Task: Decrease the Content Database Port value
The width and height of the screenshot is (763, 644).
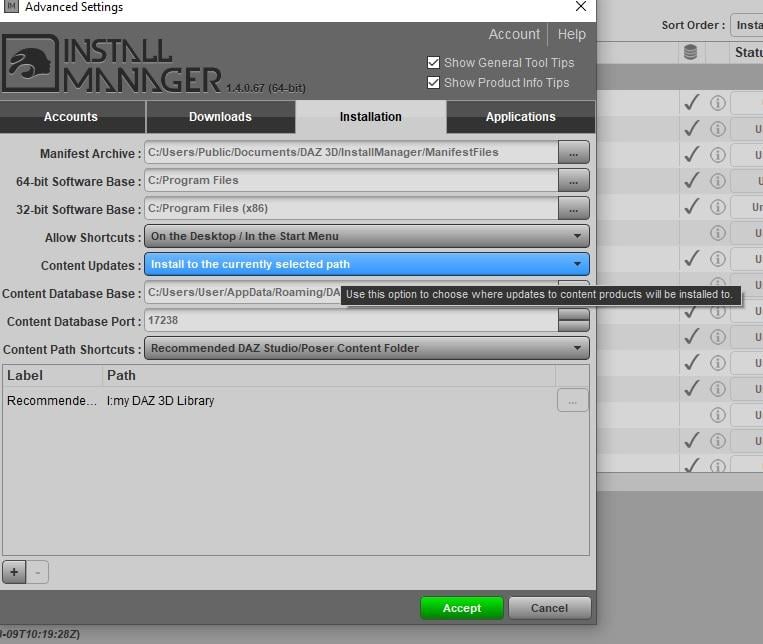Action: 574,326
